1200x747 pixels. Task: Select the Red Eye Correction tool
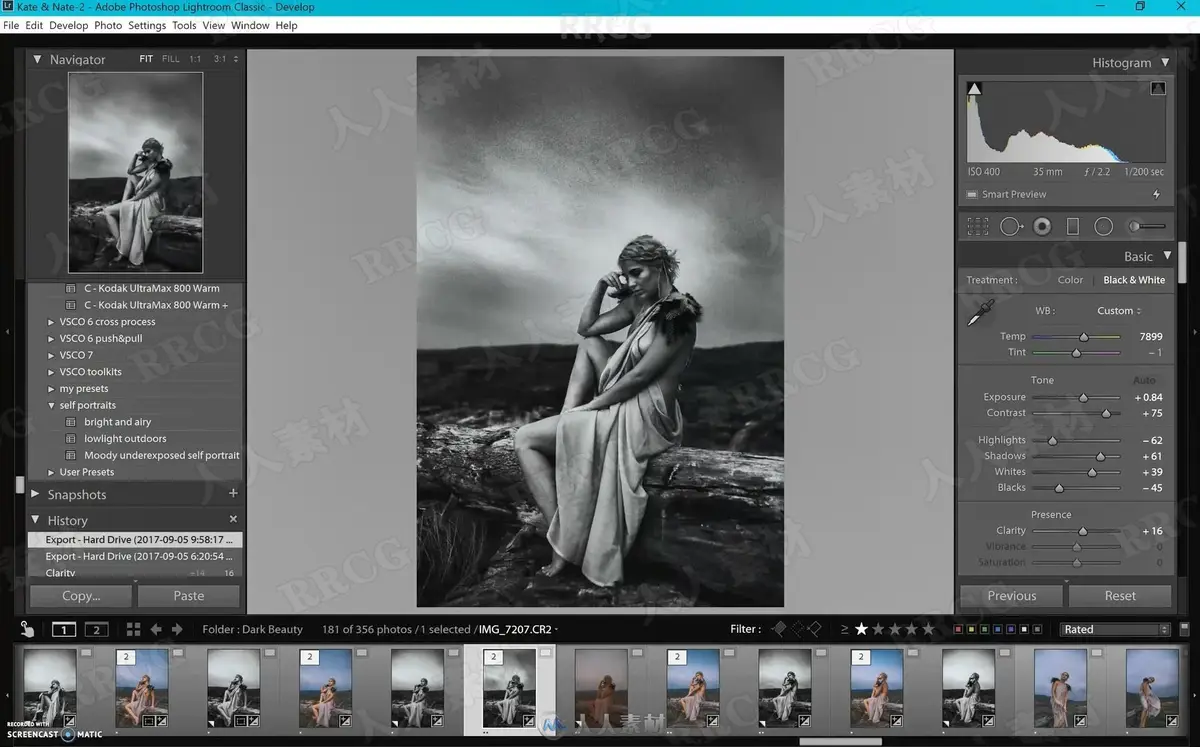1042,227
